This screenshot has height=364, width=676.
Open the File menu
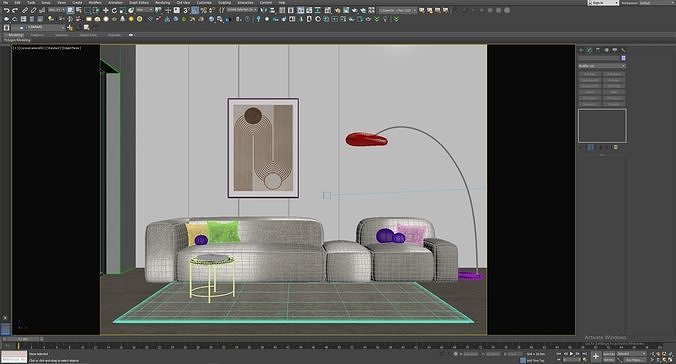point(6,3)
